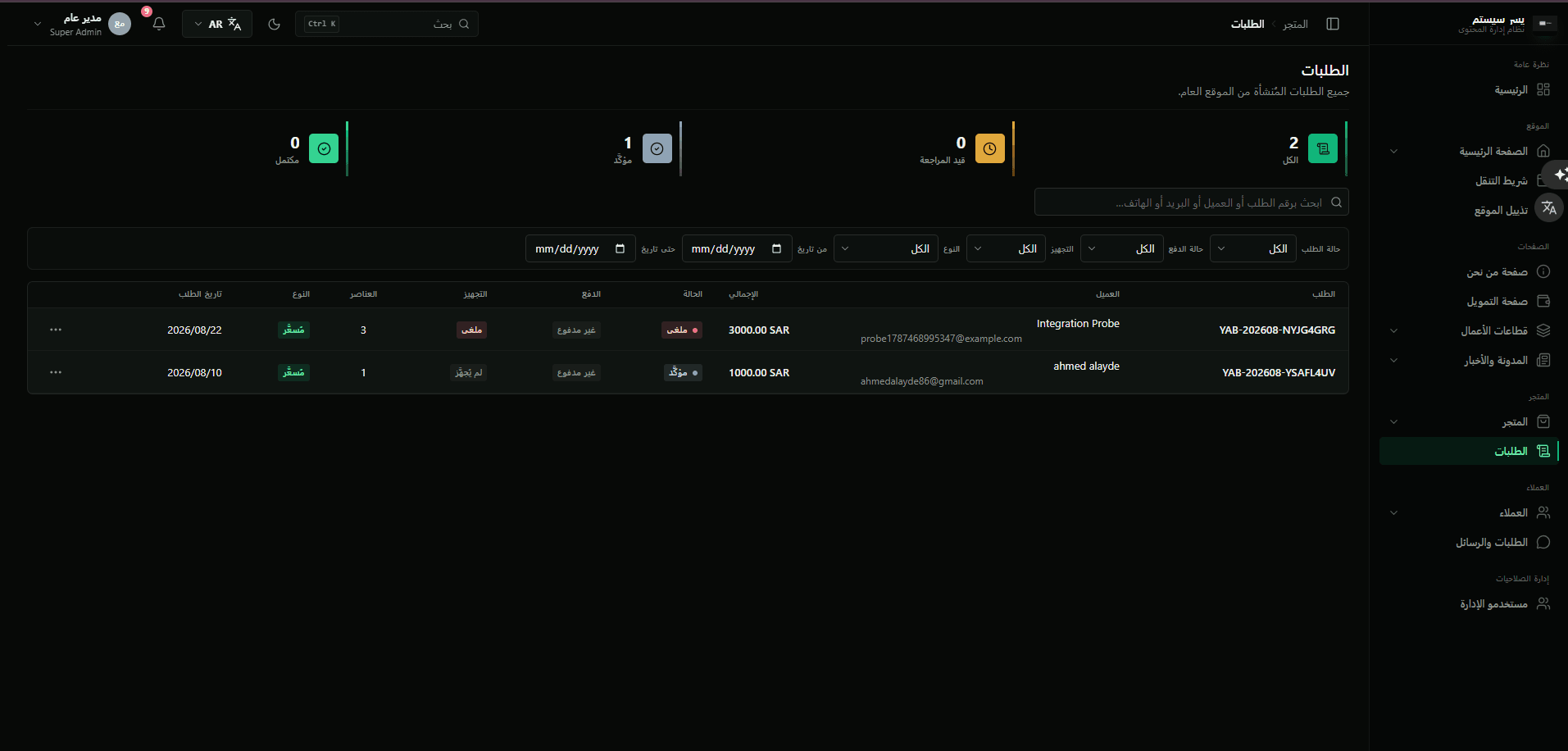Open the notifications bell icon
The image size is (1568, 751).
coord(159,24)
